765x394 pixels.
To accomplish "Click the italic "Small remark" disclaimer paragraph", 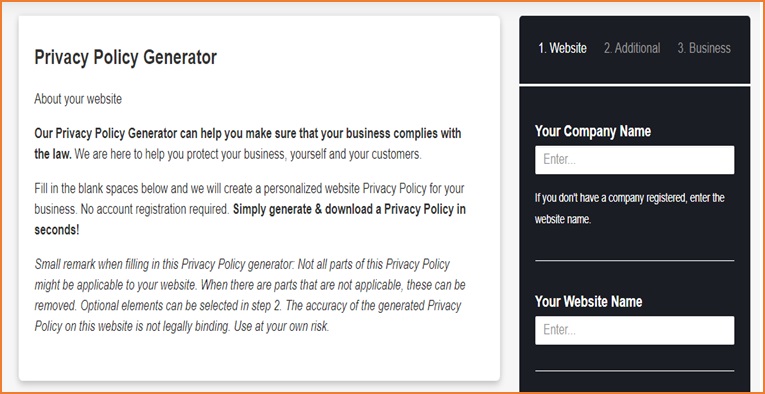I will click(250, 296).
